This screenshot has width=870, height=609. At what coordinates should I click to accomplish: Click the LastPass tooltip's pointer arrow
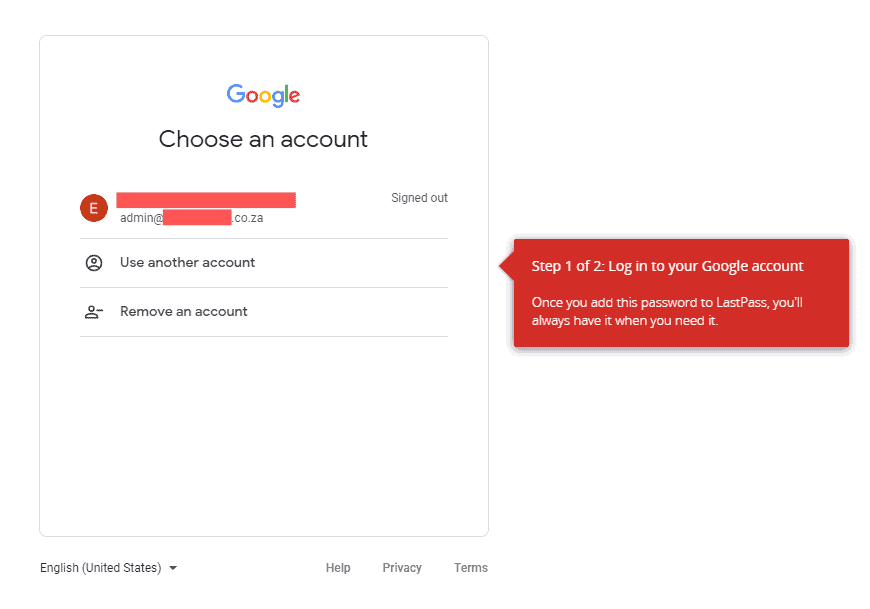tap(507, 265)
